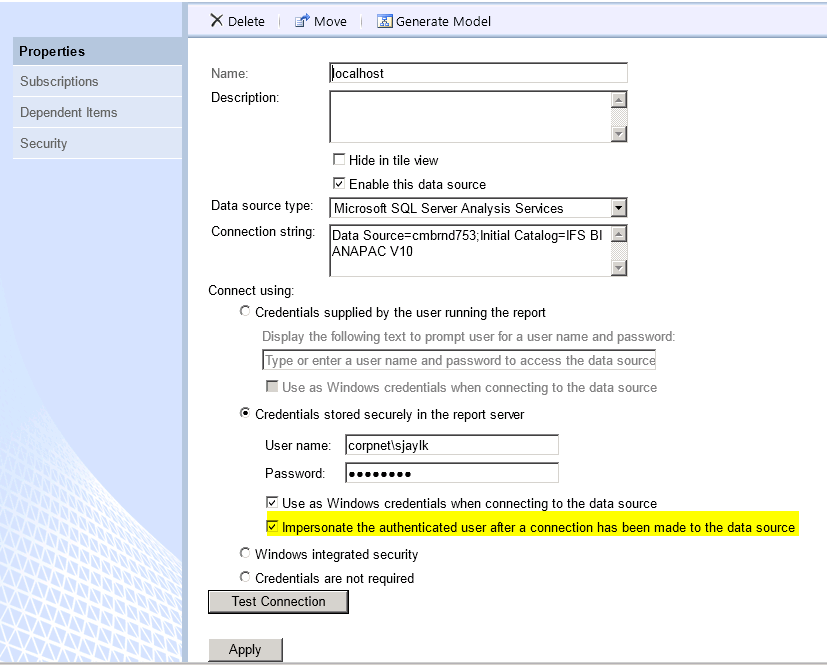Toggle the Hide in tile view checkbox

[x=339, y=159]
